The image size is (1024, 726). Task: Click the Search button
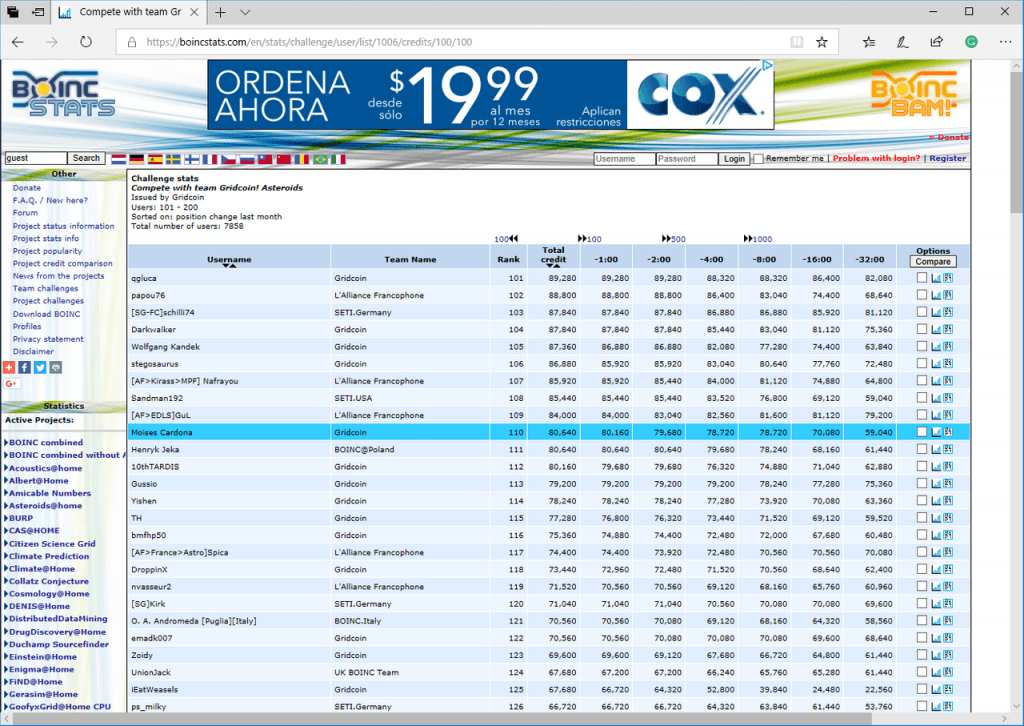86,158
